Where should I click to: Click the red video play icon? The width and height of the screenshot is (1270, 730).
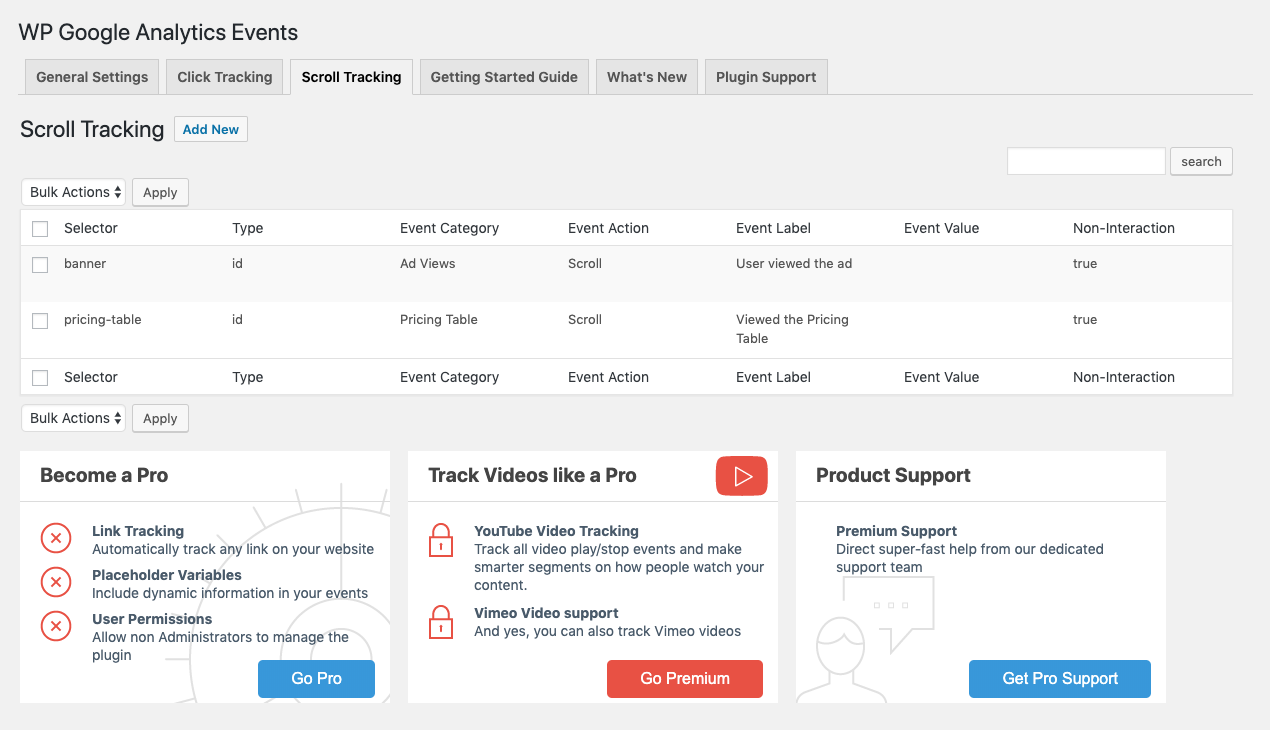click(741, 476)
